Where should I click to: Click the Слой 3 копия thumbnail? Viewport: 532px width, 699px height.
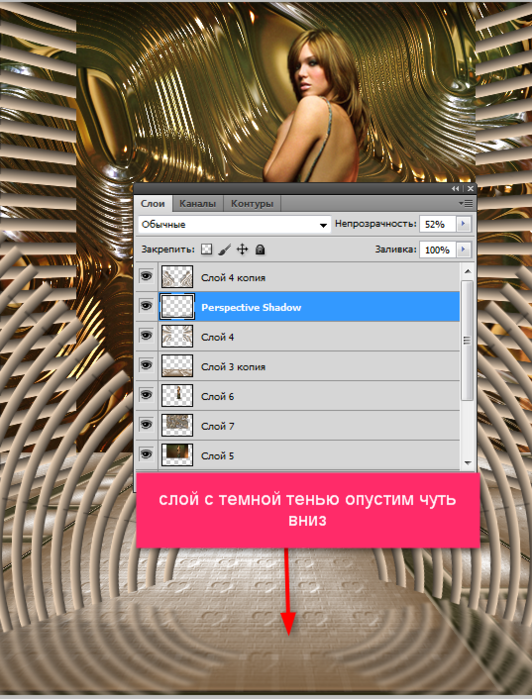click(x=177, y=366)
